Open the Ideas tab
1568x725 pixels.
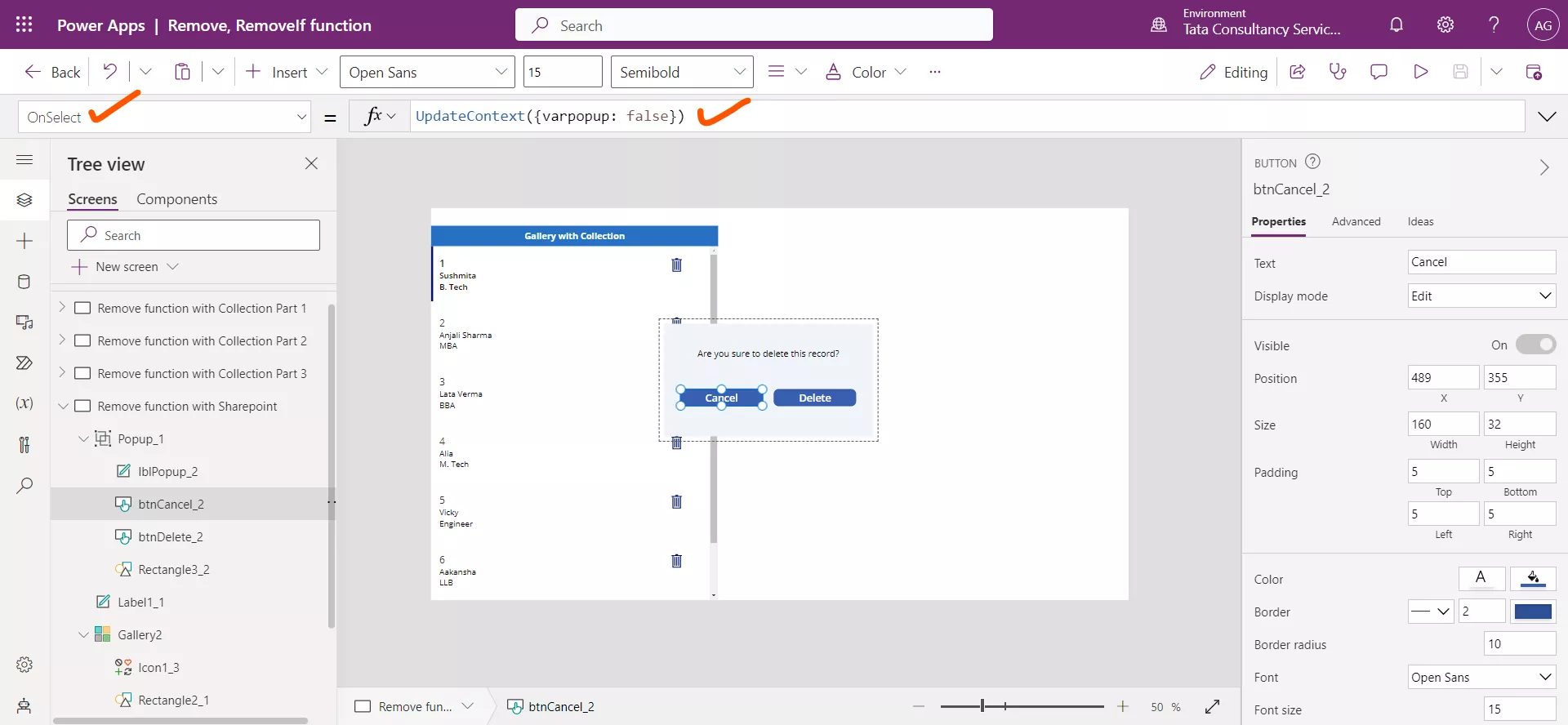tap(1420, 221)
